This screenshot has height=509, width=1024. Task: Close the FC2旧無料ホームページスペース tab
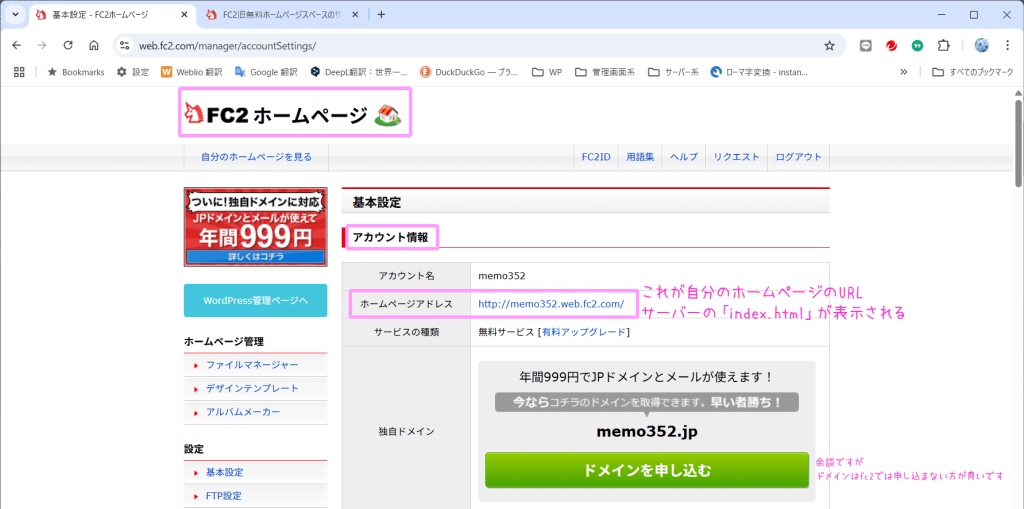pyautogui.click(x=355, y=14)
